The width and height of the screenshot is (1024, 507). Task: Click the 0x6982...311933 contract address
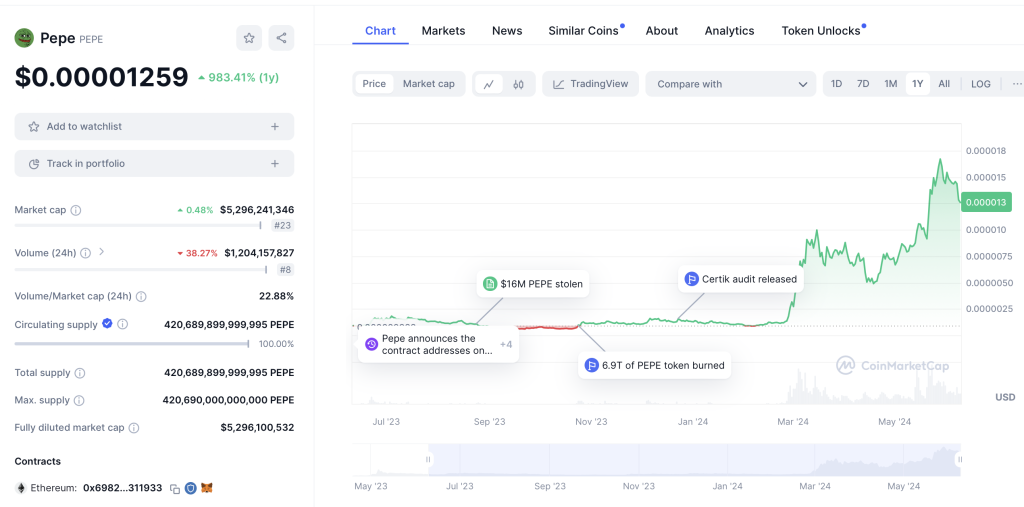(123, 488)
